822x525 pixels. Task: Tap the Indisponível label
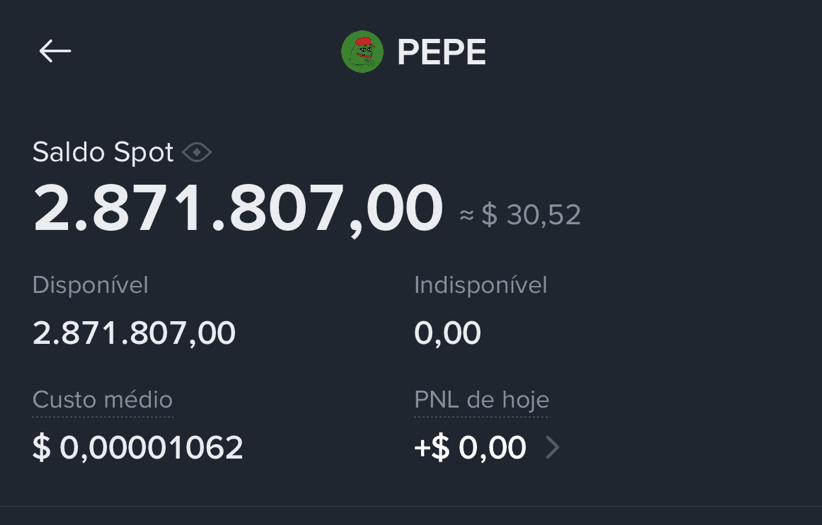pyautogui.click(x=481, y=285)
